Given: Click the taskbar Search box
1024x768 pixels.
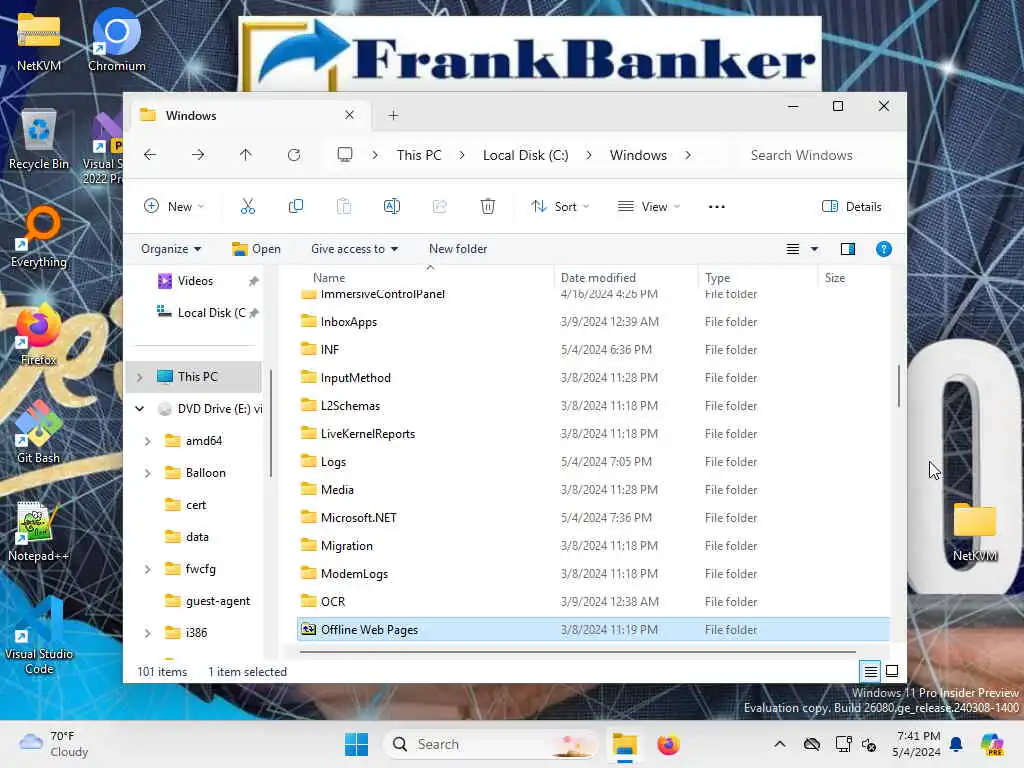Looking at the screenshot, I should tap(490, 744).
